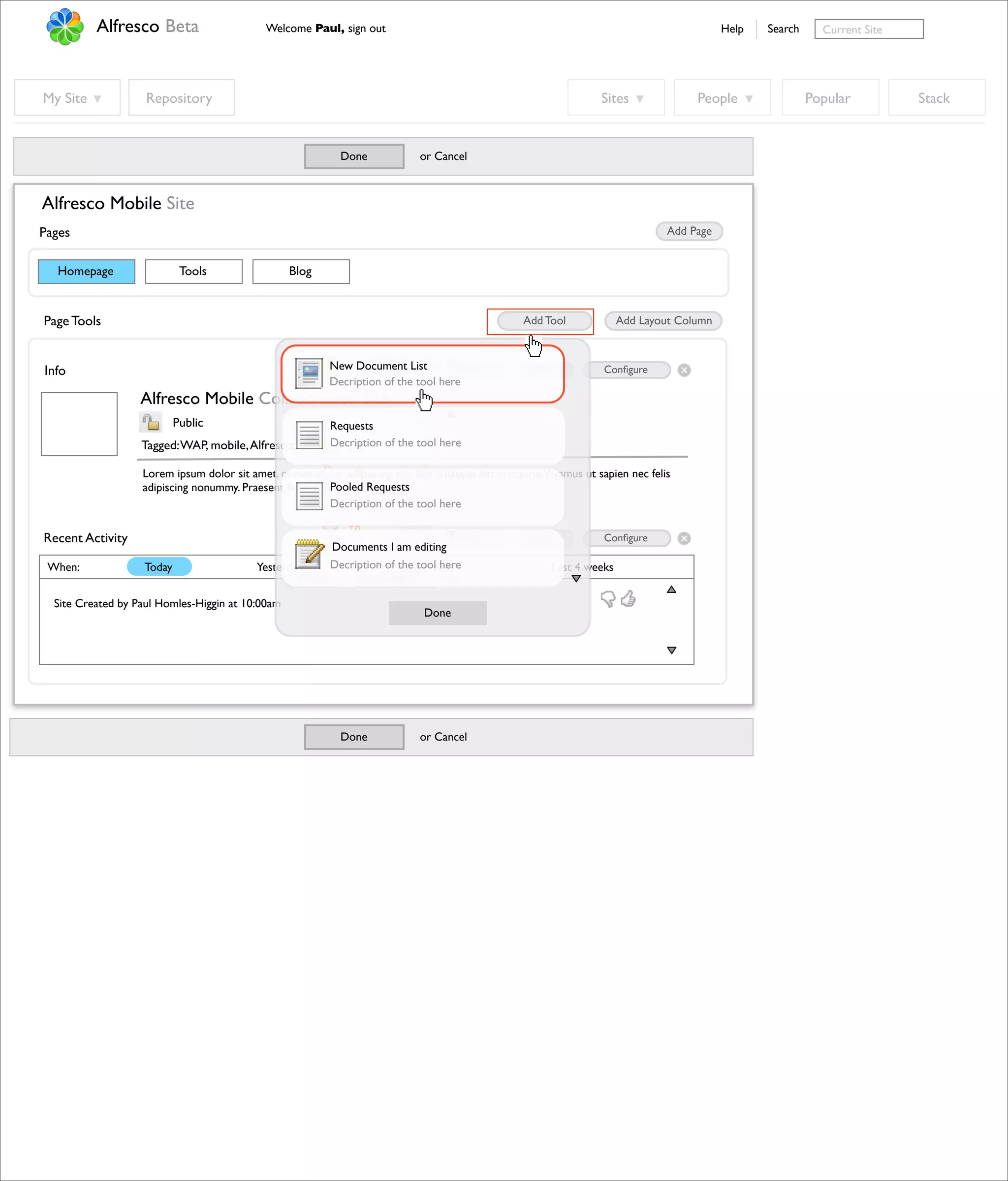Click the Alfresco flower logo
Image resolution: width=1008 pixels, height=1181 pixels.
[x=65, y=27]
